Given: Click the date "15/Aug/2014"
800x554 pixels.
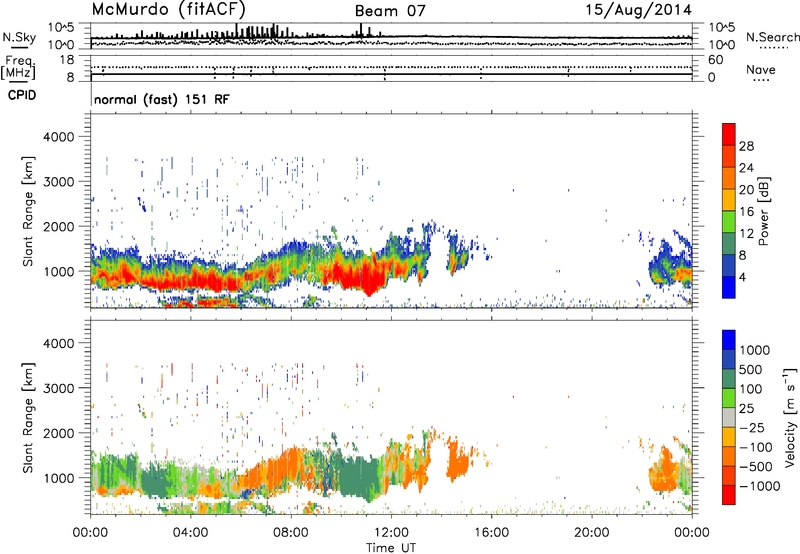Looking at the screenshot, I should [x=638, y=10].
